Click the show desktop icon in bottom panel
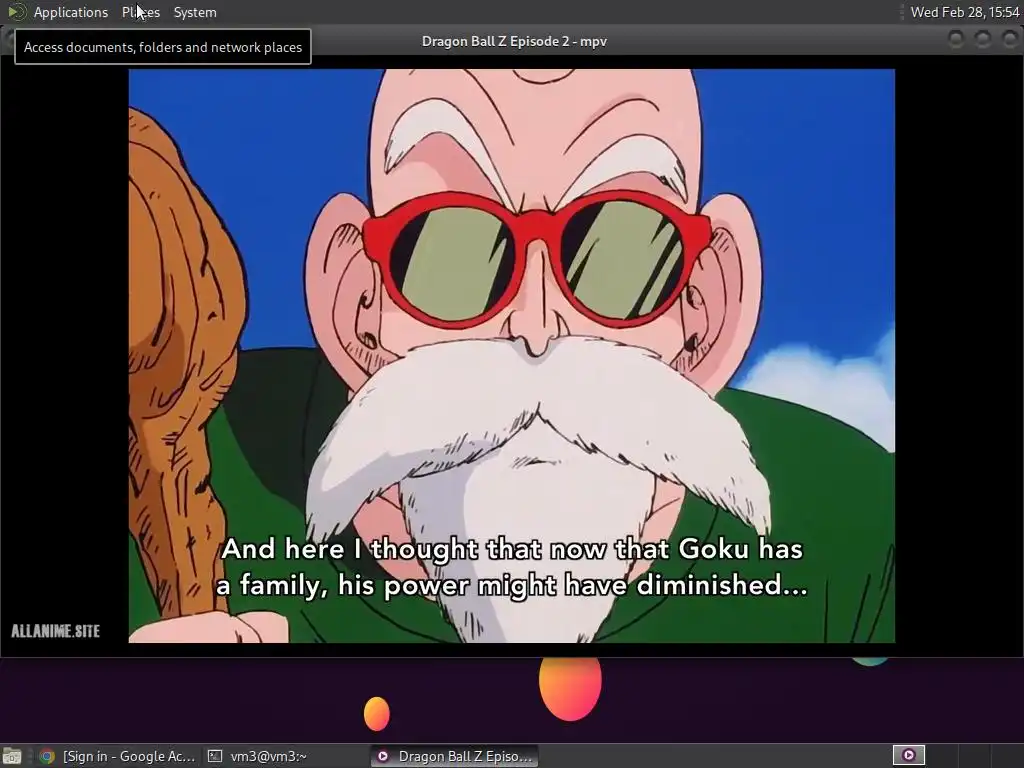 click(12, 756)
